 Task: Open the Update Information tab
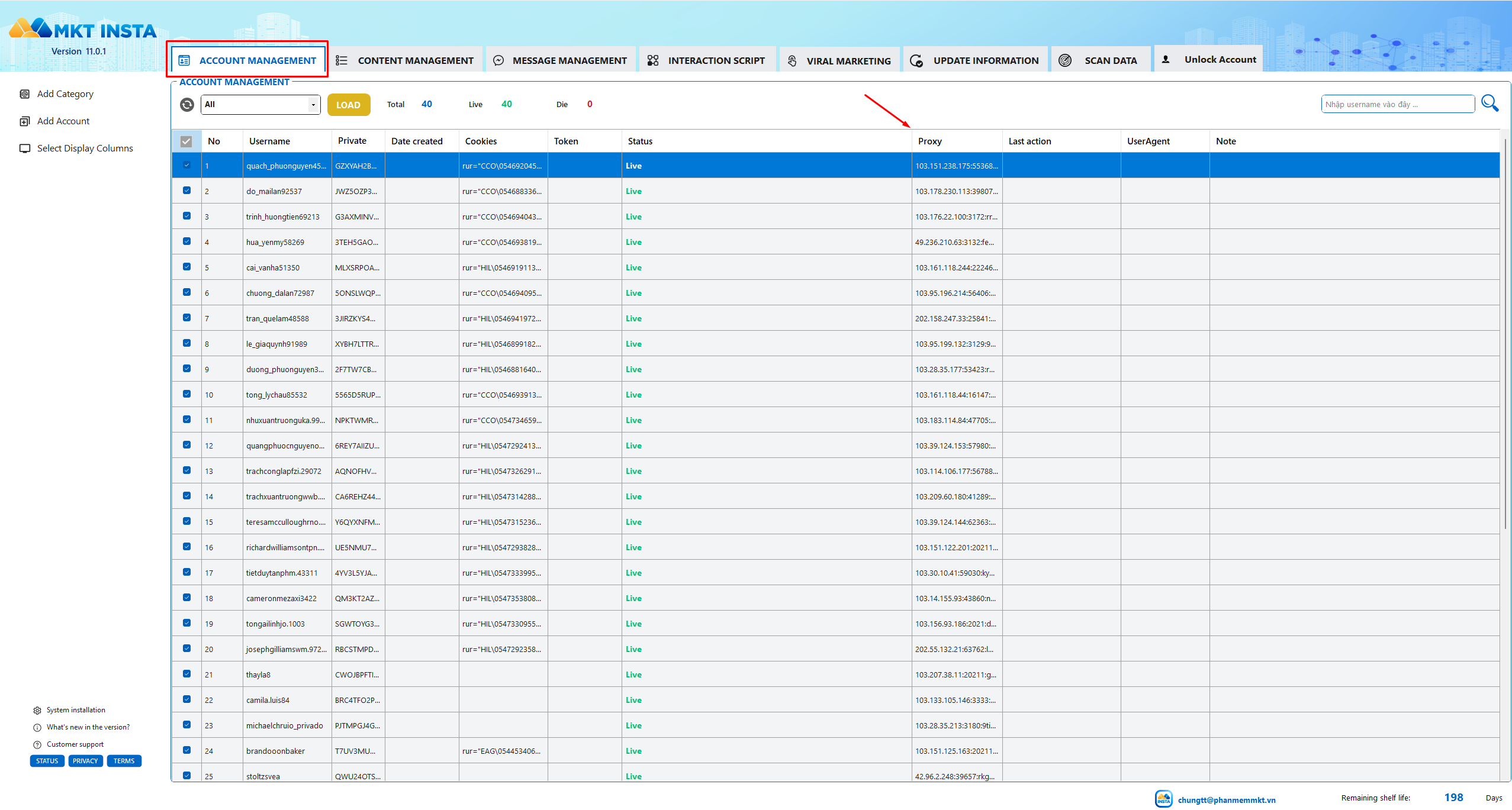coord(975,60)
